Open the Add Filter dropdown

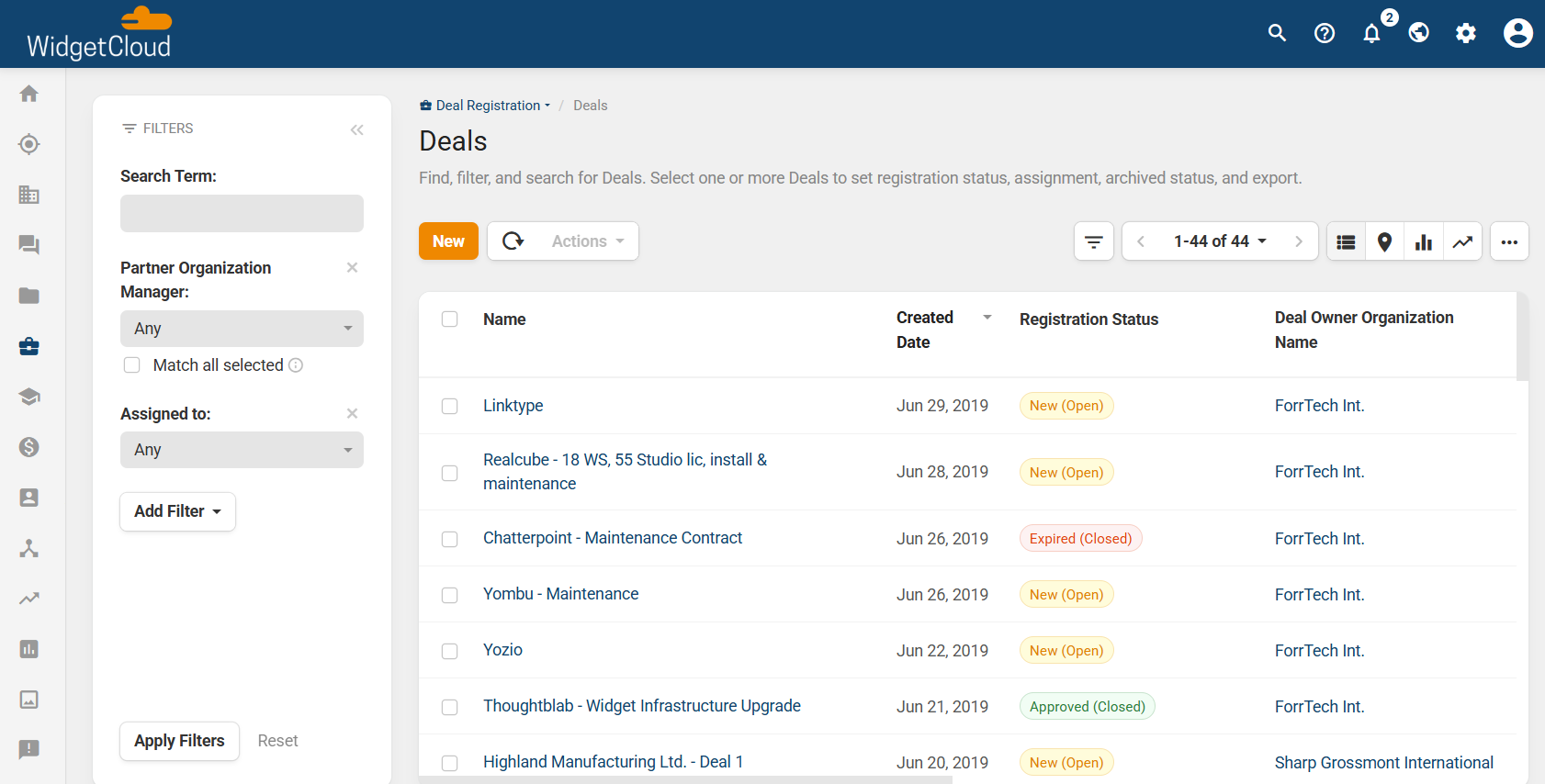(177, 511)
